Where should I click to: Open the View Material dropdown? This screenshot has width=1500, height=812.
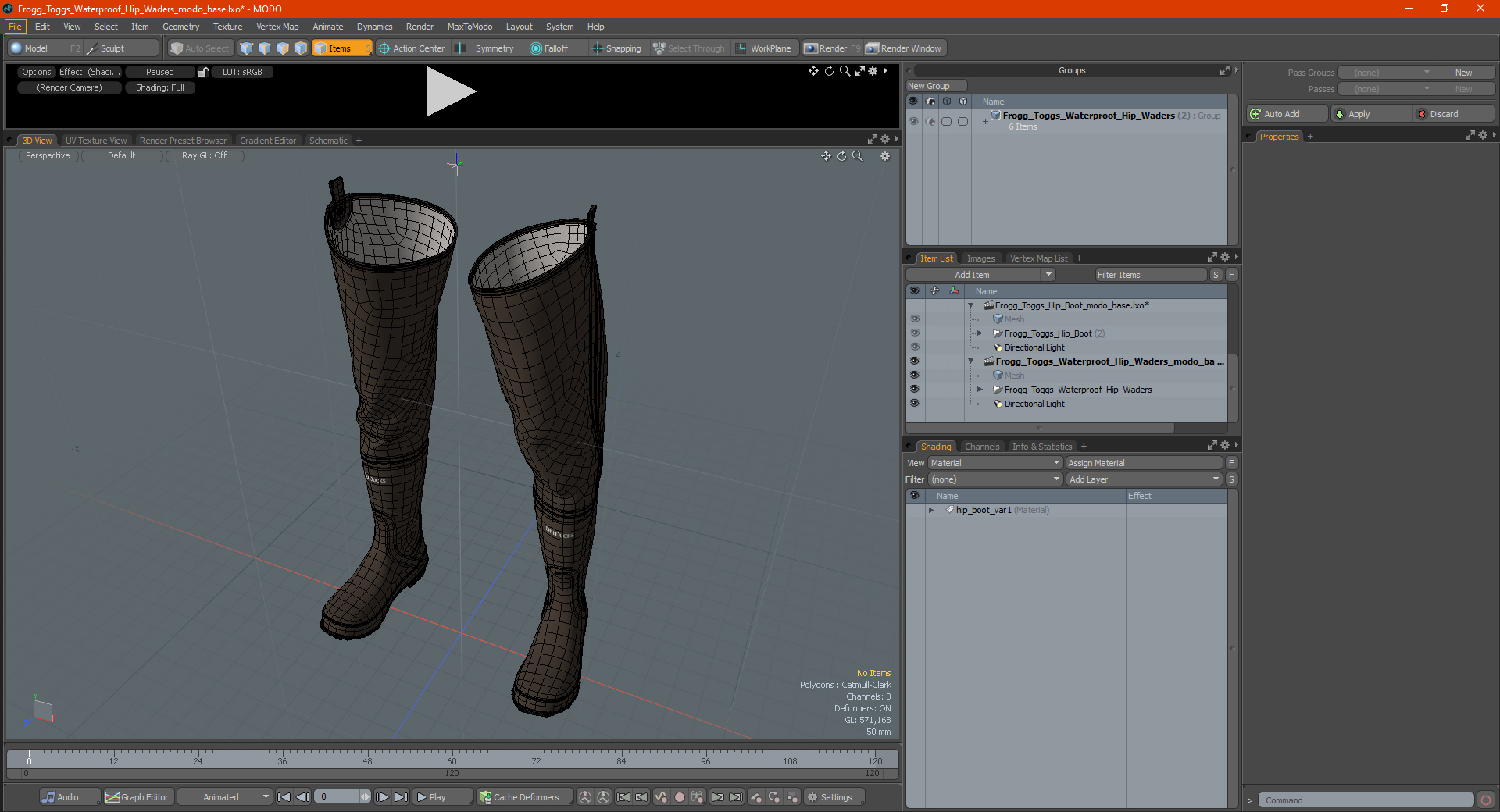995,463
